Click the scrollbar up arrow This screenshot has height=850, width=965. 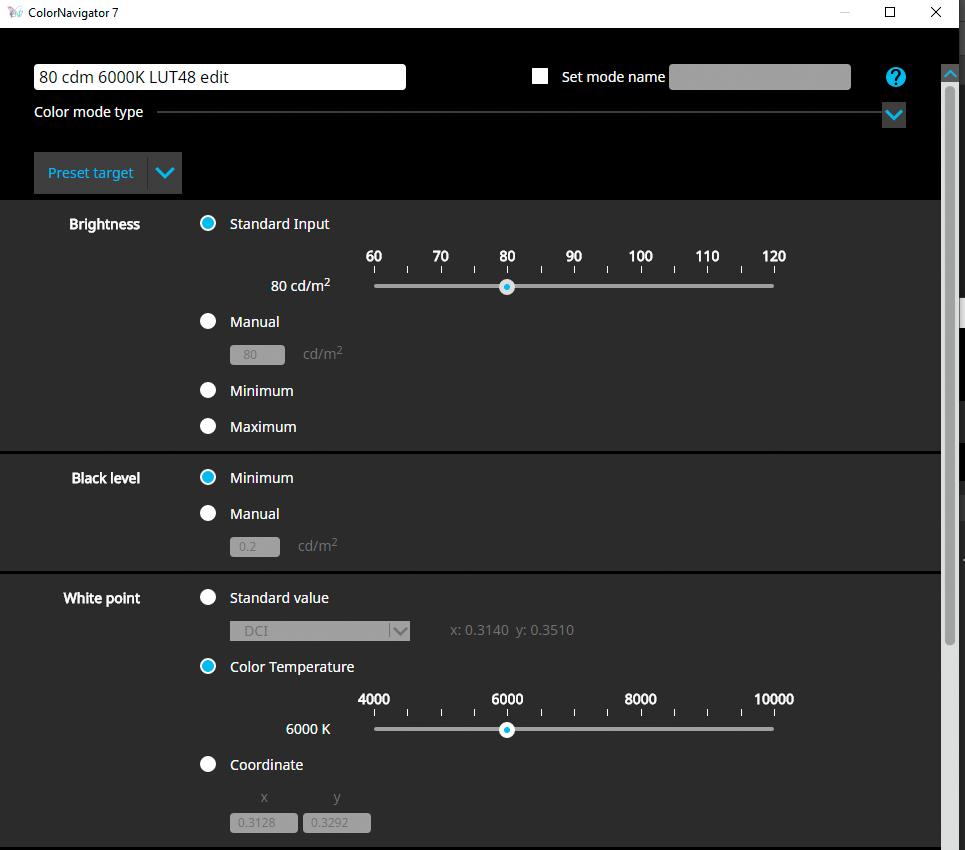click(950, 73)
